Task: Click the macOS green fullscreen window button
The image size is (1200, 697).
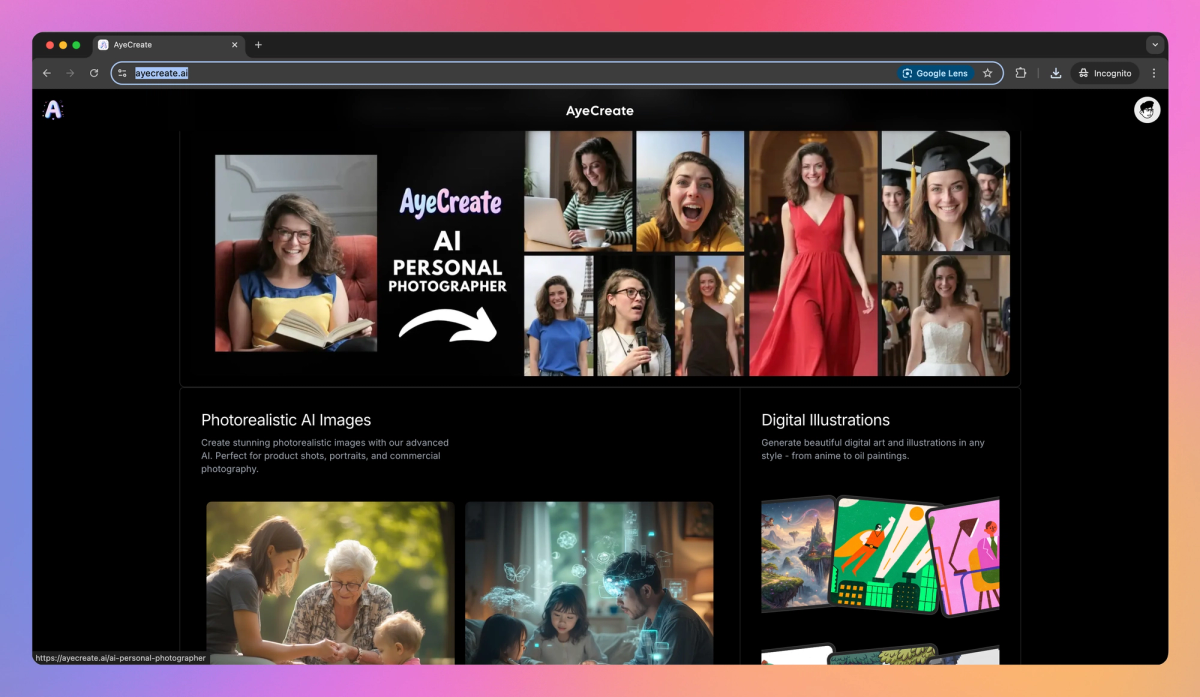Action: [77, 45]
